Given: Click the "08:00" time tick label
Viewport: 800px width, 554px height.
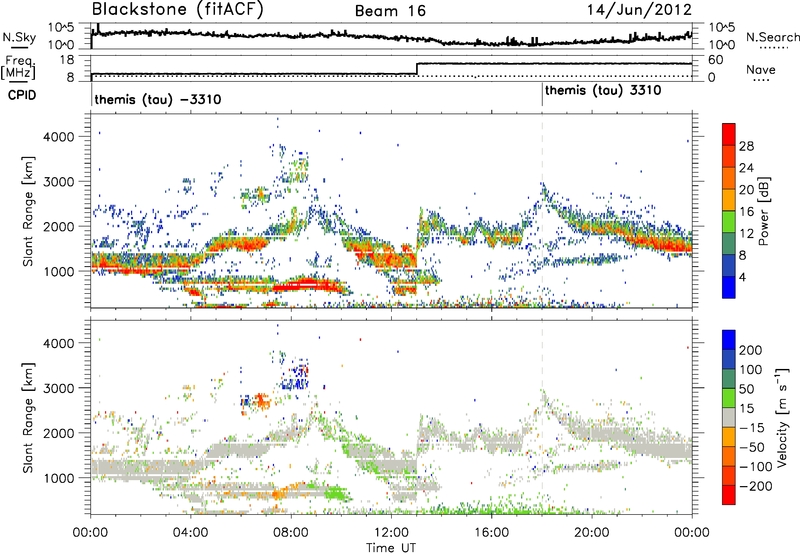Looking at the screenshot, I should (x=291, y=533).
